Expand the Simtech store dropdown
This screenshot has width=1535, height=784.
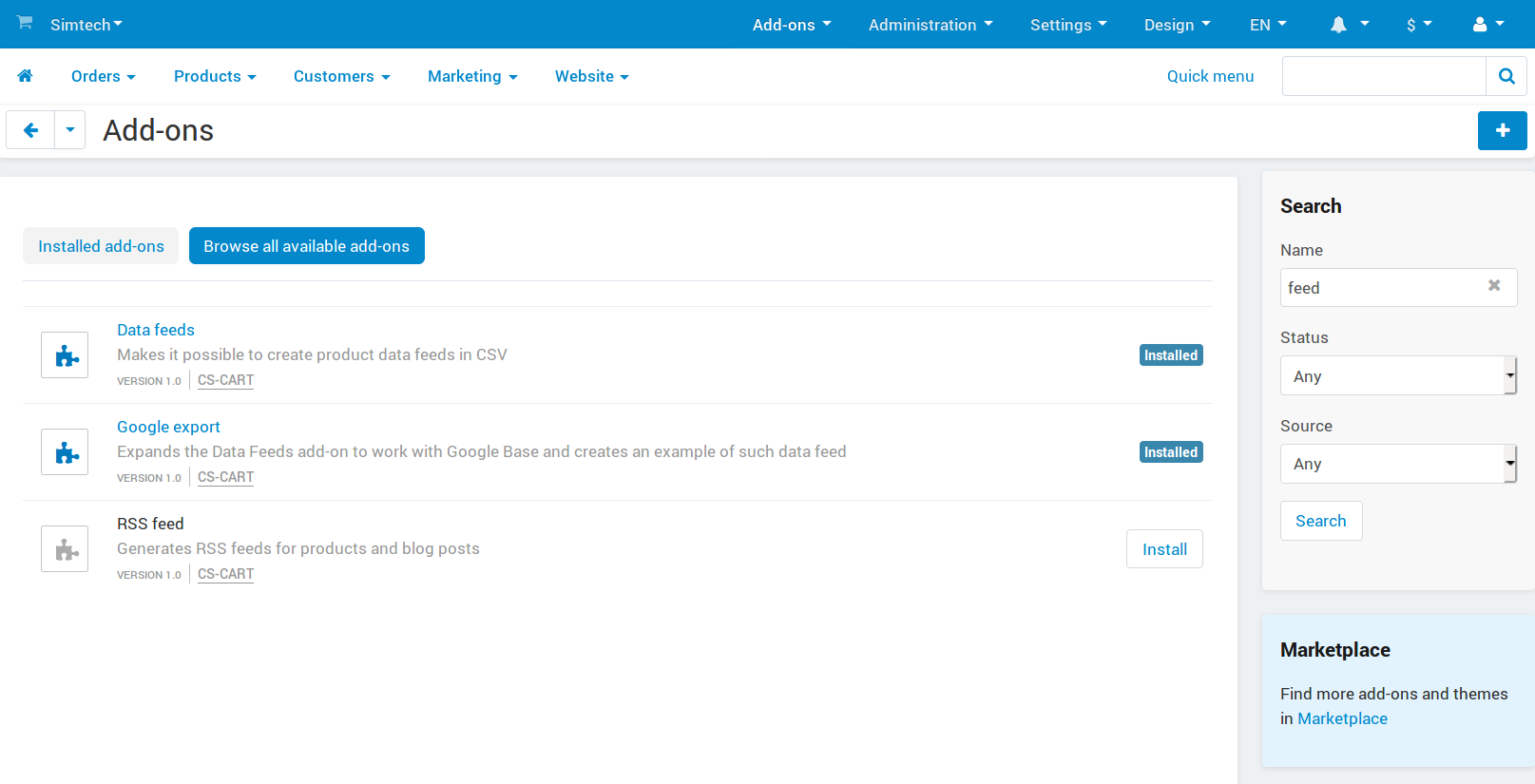click(x=86, y=25)
